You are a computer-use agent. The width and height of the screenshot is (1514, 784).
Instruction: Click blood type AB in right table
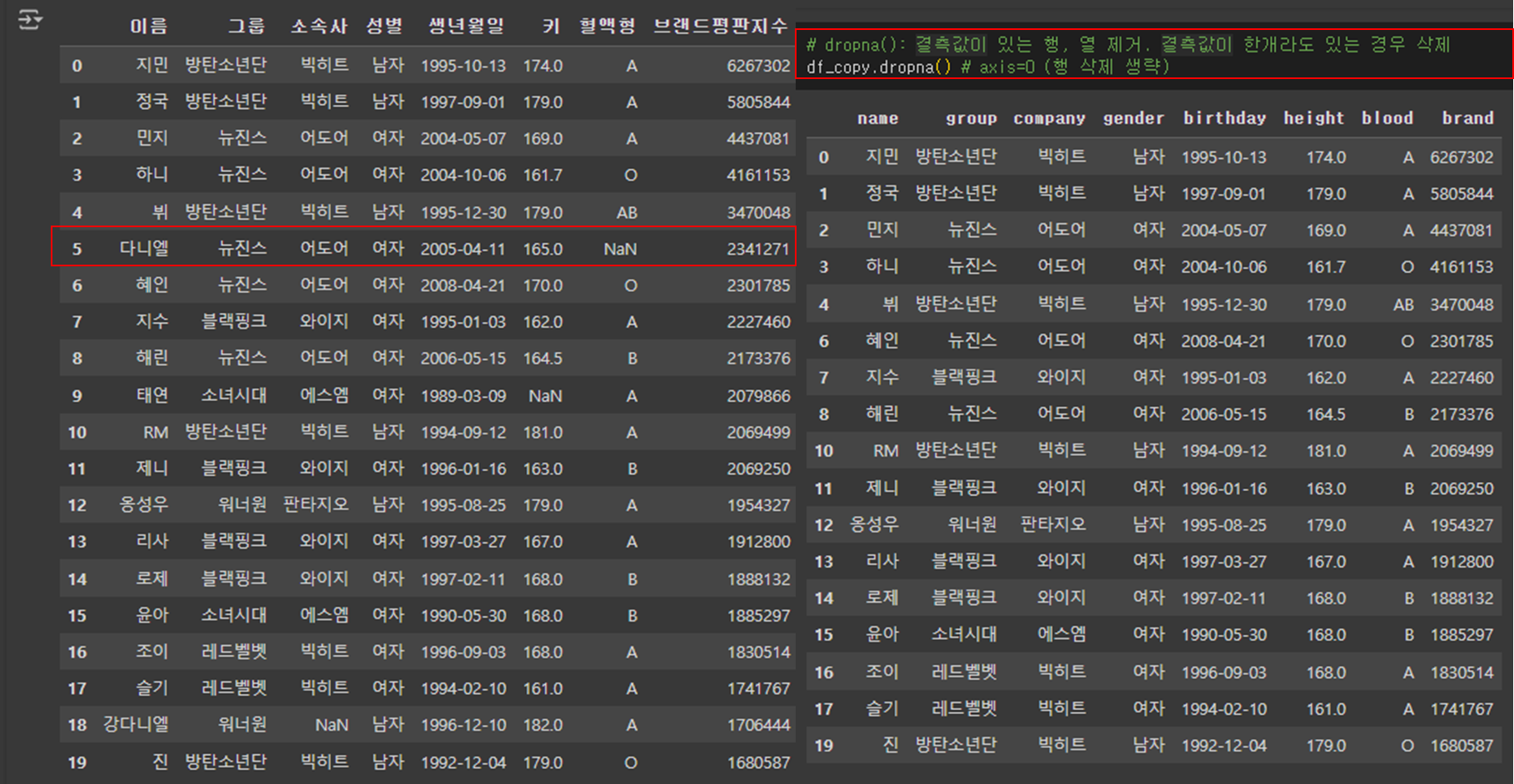1403,305
